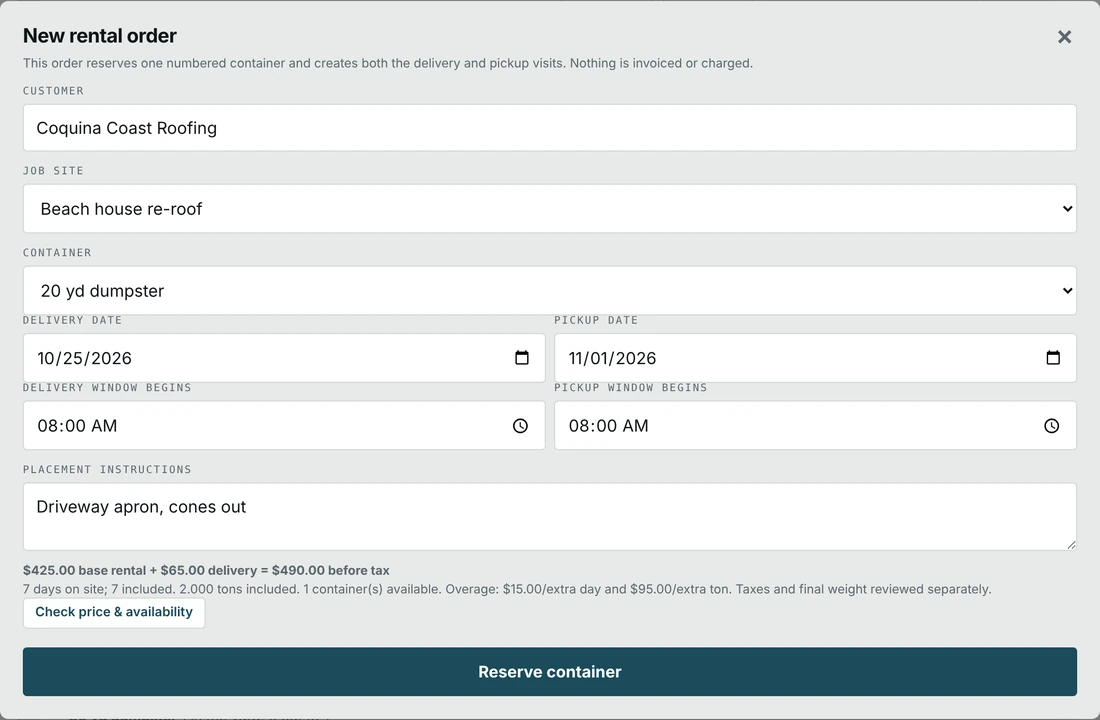This screenshot has width=1100, height=720.
Task: Click the pickup window clock icon
Action: (1051, 426)
